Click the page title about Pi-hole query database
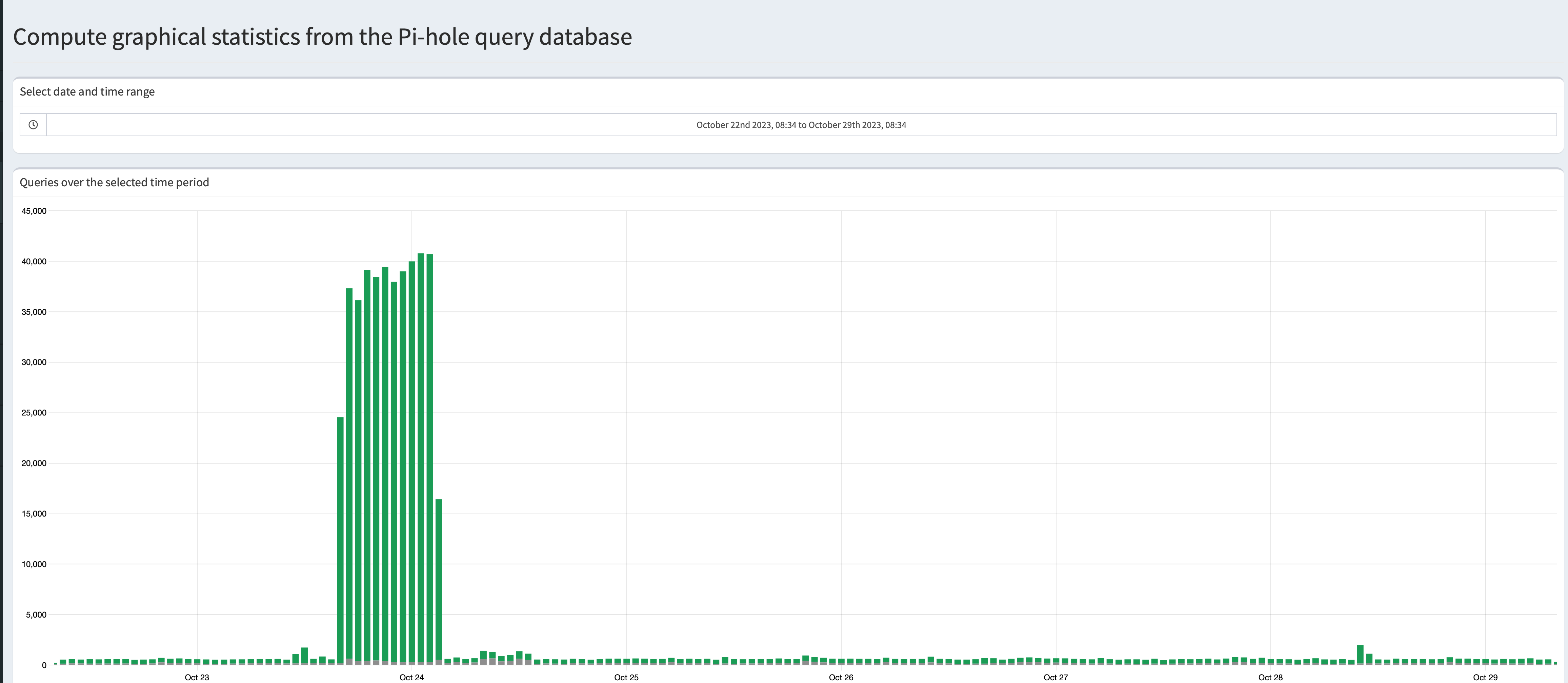The width and height of the screenshot is (1568, 683). pos(322,37)
